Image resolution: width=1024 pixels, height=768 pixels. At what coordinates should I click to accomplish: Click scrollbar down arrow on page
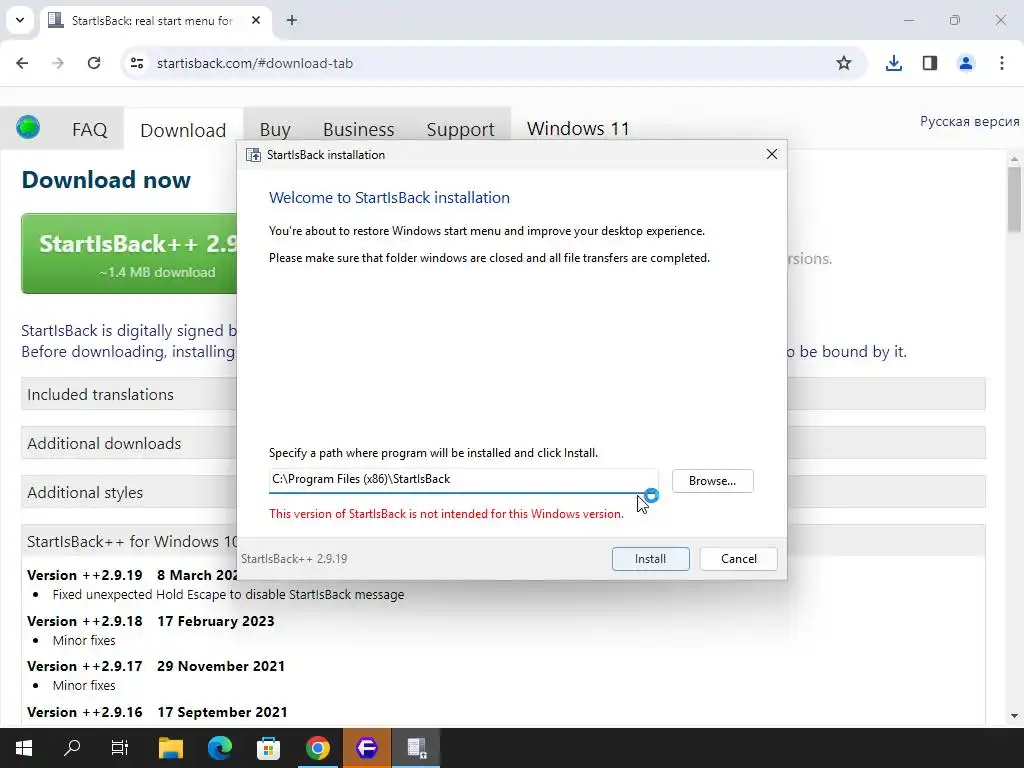(1014, 716)
